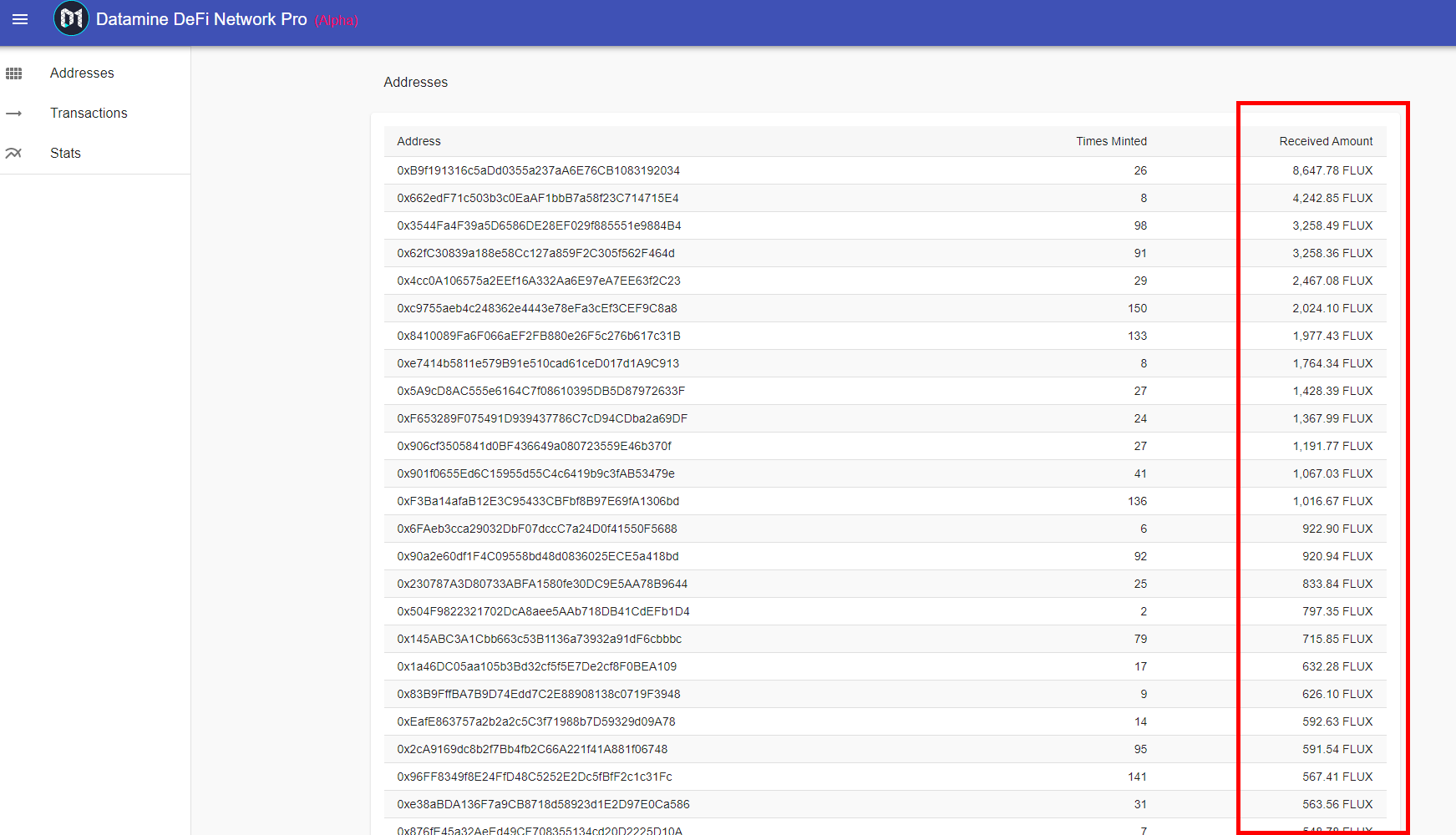Sort by the Times Minted column header

tap(1111, 141)
